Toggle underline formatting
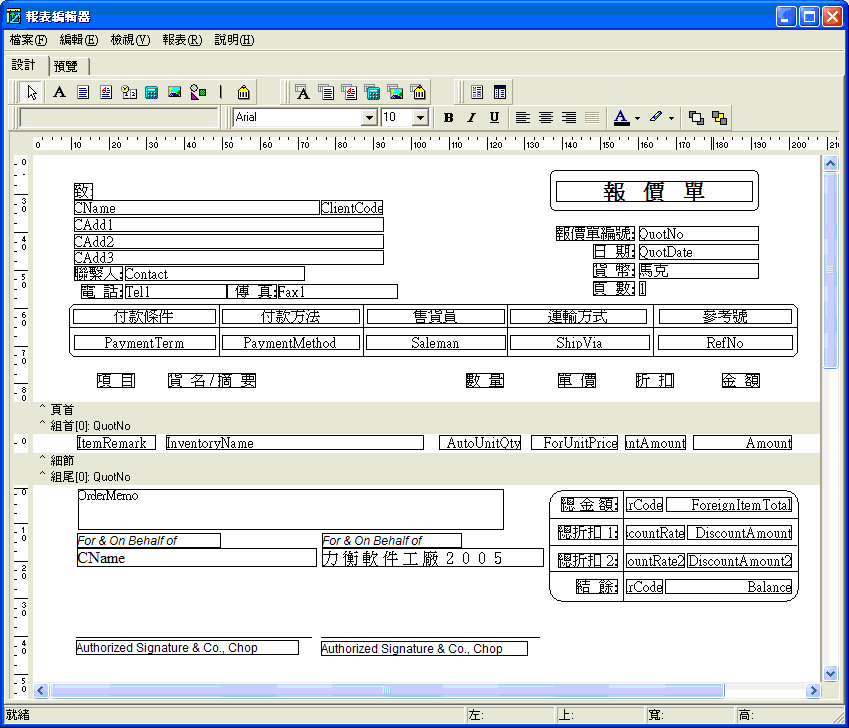 click(x=494, y=117)
